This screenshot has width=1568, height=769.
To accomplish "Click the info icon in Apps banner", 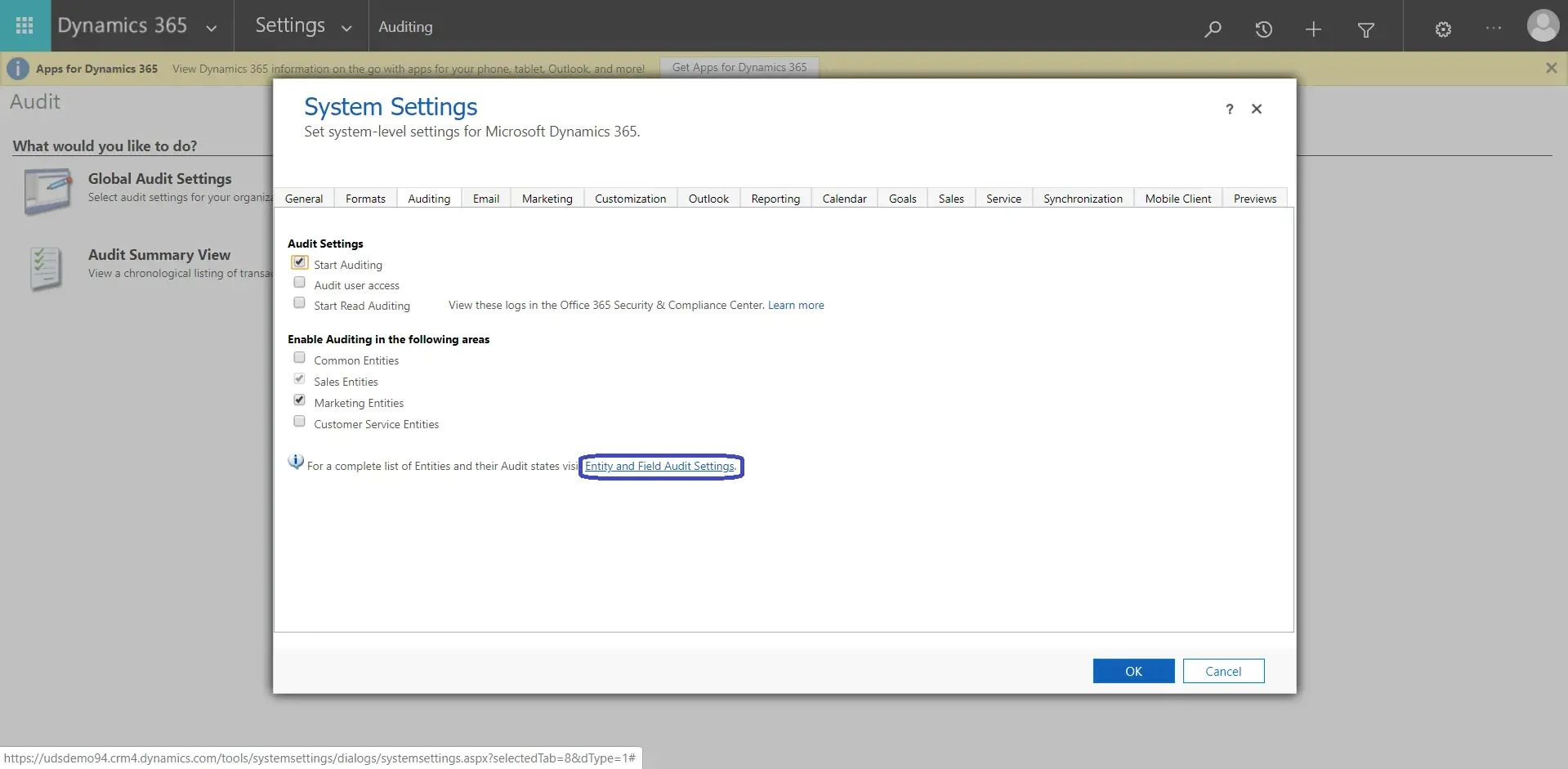I will [18, 69].
